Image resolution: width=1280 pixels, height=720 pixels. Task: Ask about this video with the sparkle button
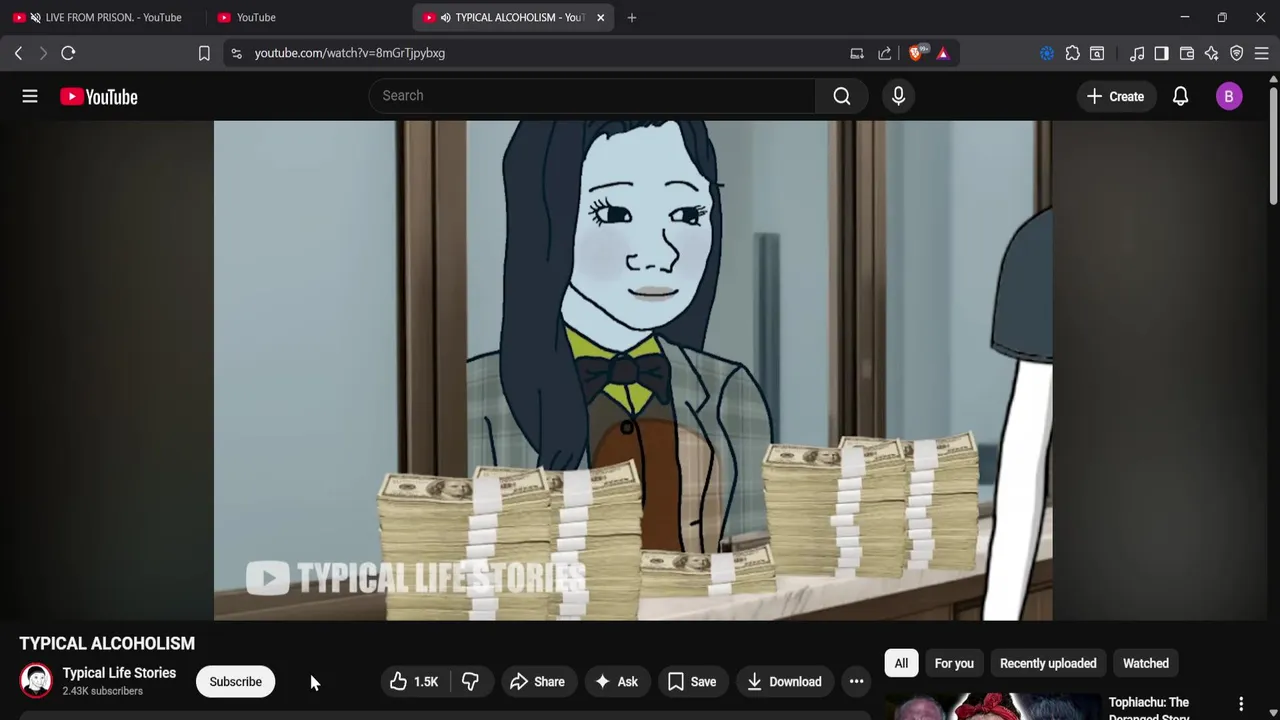(x=616, y=682)
